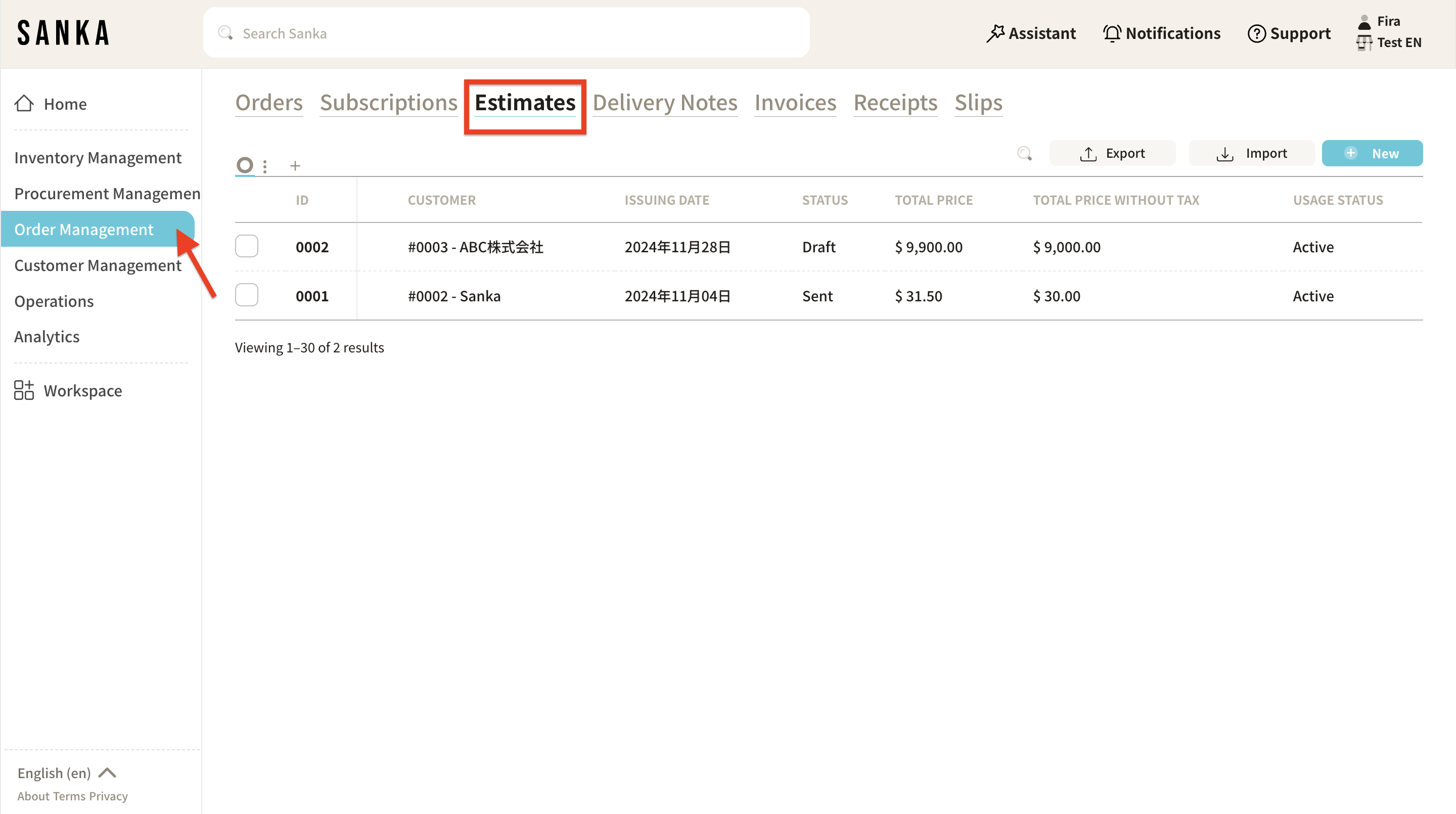
Task: Open the view options three-dot menu
Action: coord(264,166)
